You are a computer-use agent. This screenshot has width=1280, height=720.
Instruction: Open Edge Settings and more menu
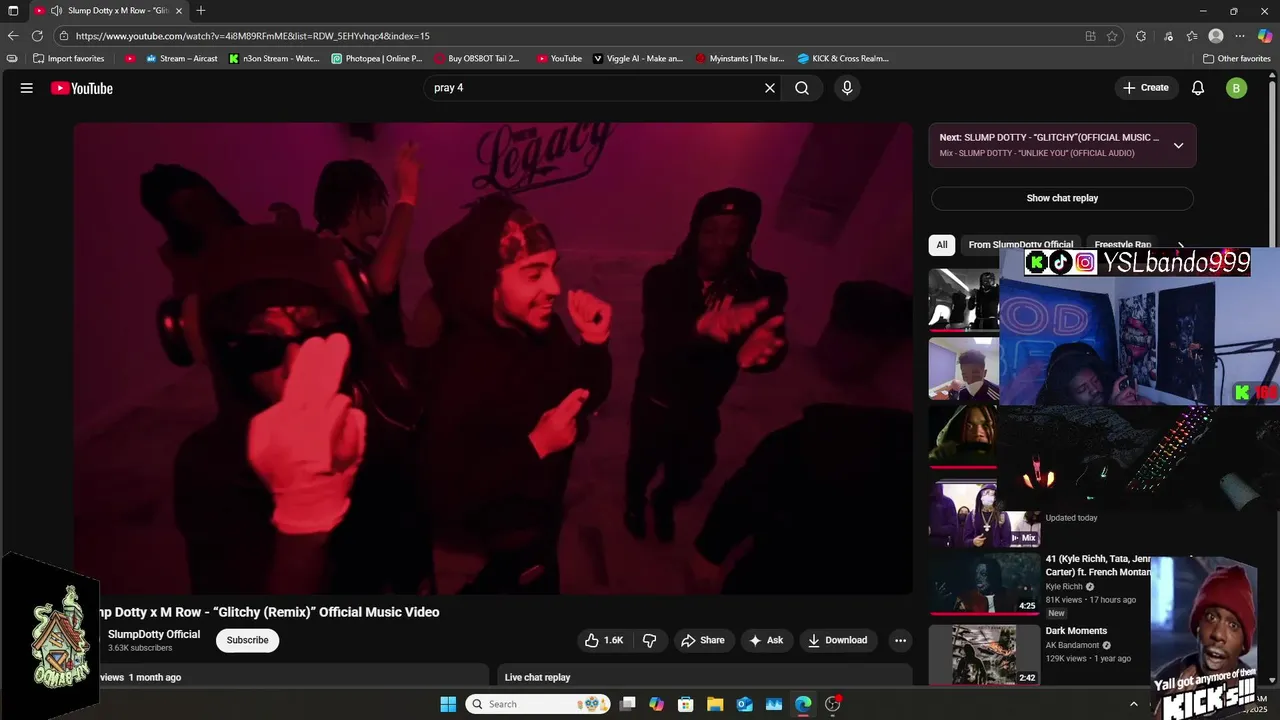1240,36
